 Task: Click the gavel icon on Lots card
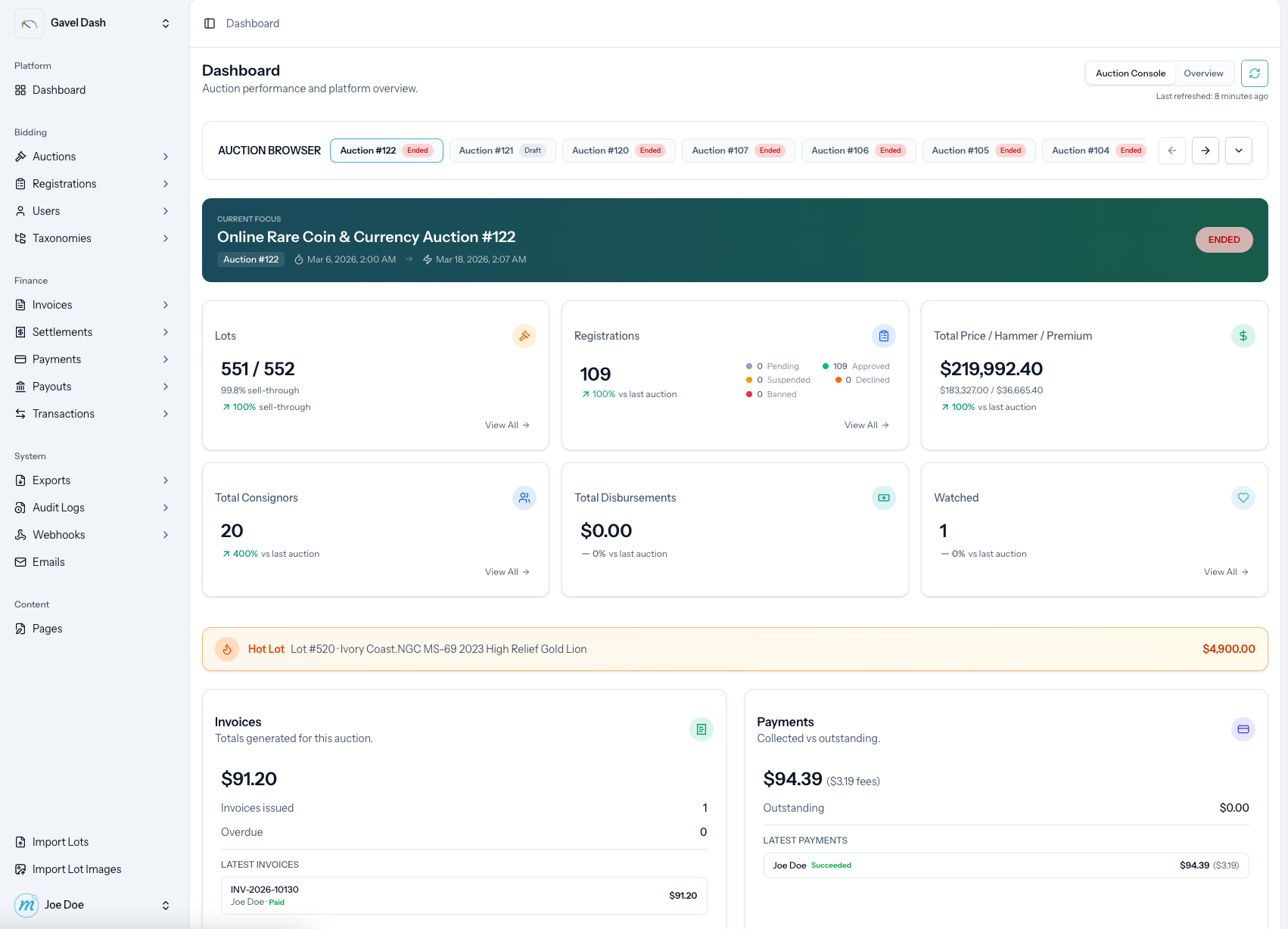(x=524, y=336)
